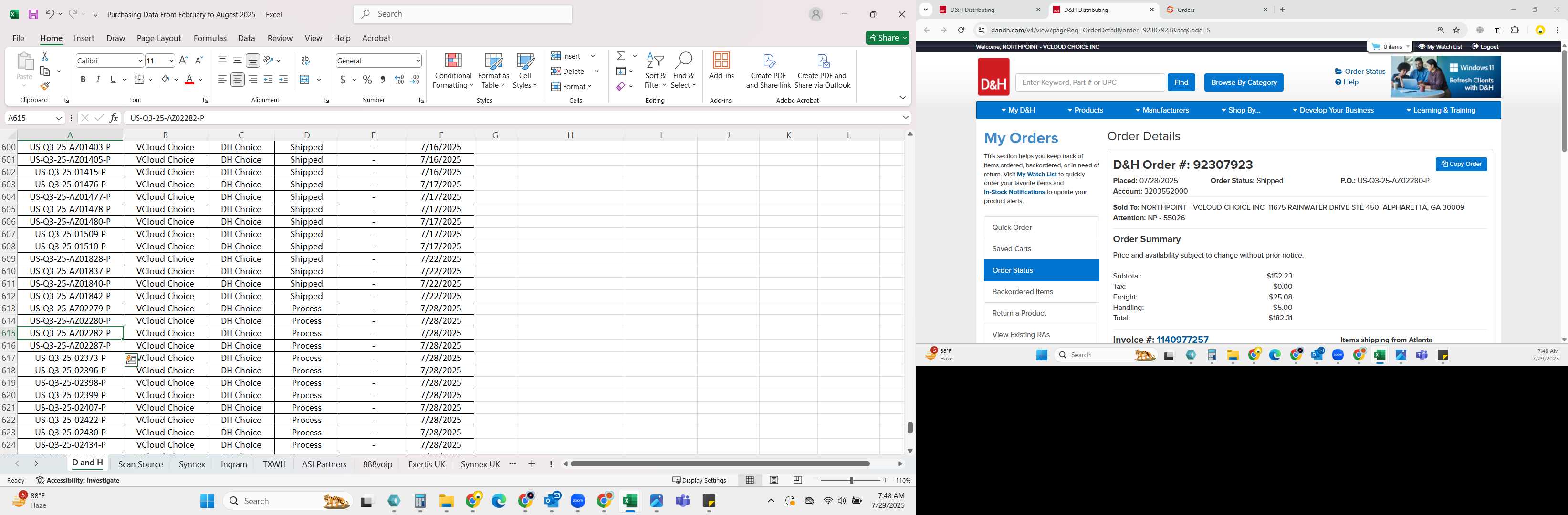Open invoice 1140977257 link
The image size is (1568, 515).
click(x=1182, y=339)
